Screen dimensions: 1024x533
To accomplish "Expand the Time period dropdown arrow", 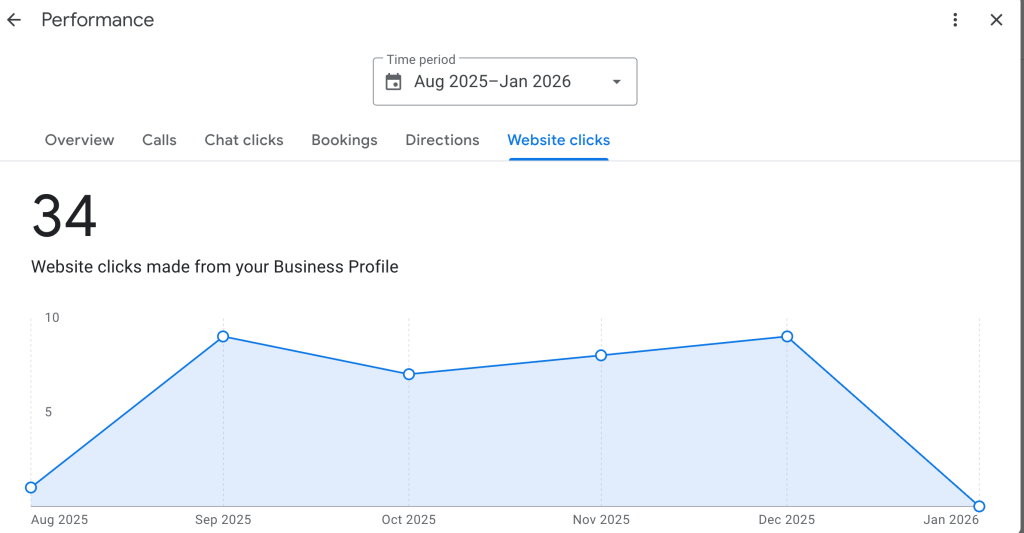I will 616,82.
